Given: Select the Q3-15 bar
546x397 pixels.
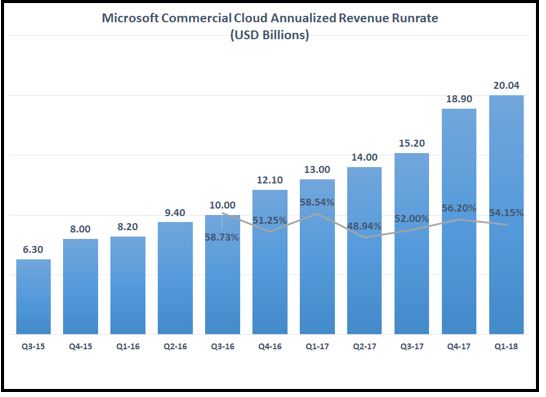Looking at the screenshot, I should tap(33, 297).
